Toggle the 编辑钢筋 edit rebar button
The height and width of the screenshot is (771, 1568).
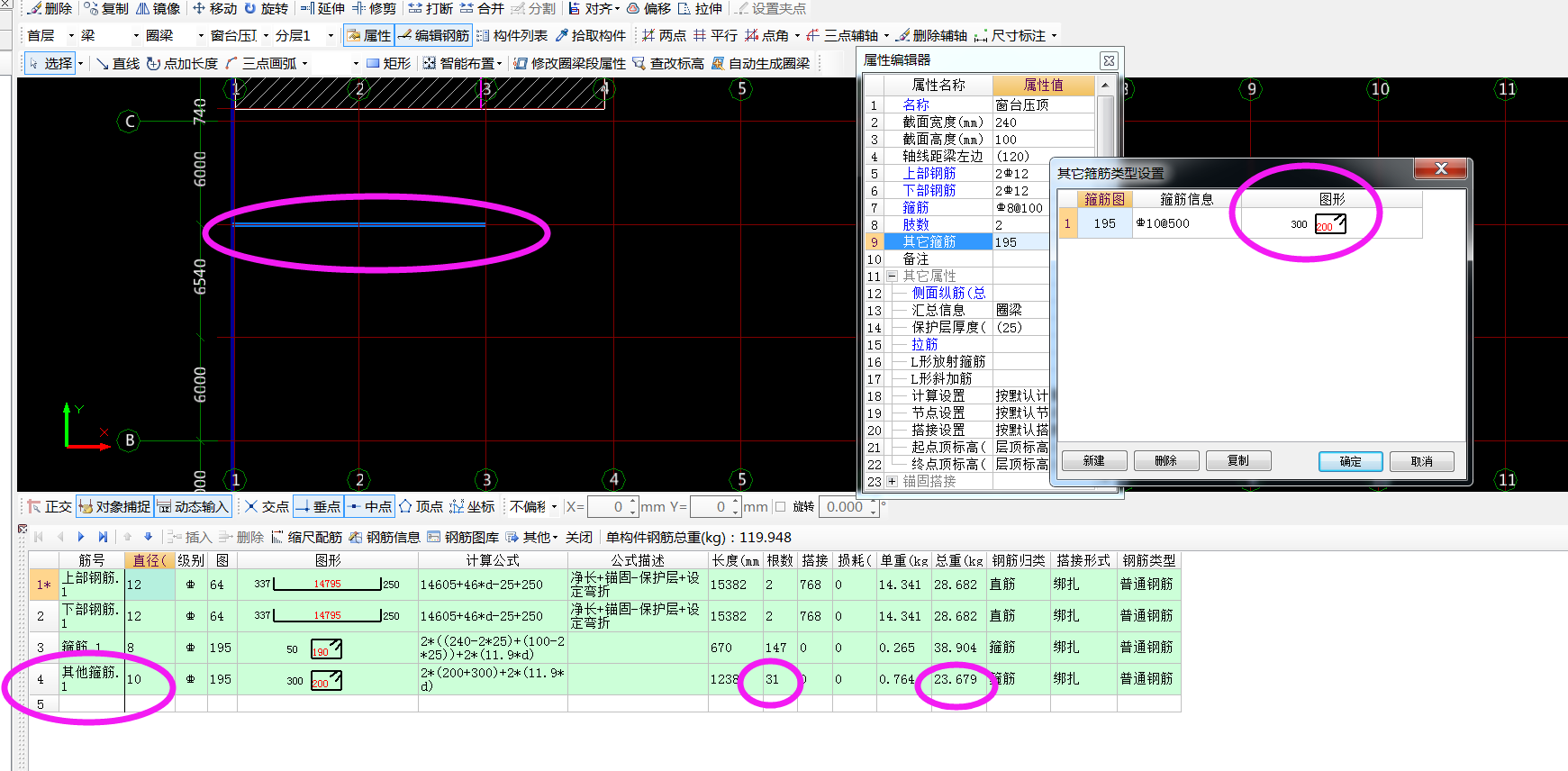[433, 35]
